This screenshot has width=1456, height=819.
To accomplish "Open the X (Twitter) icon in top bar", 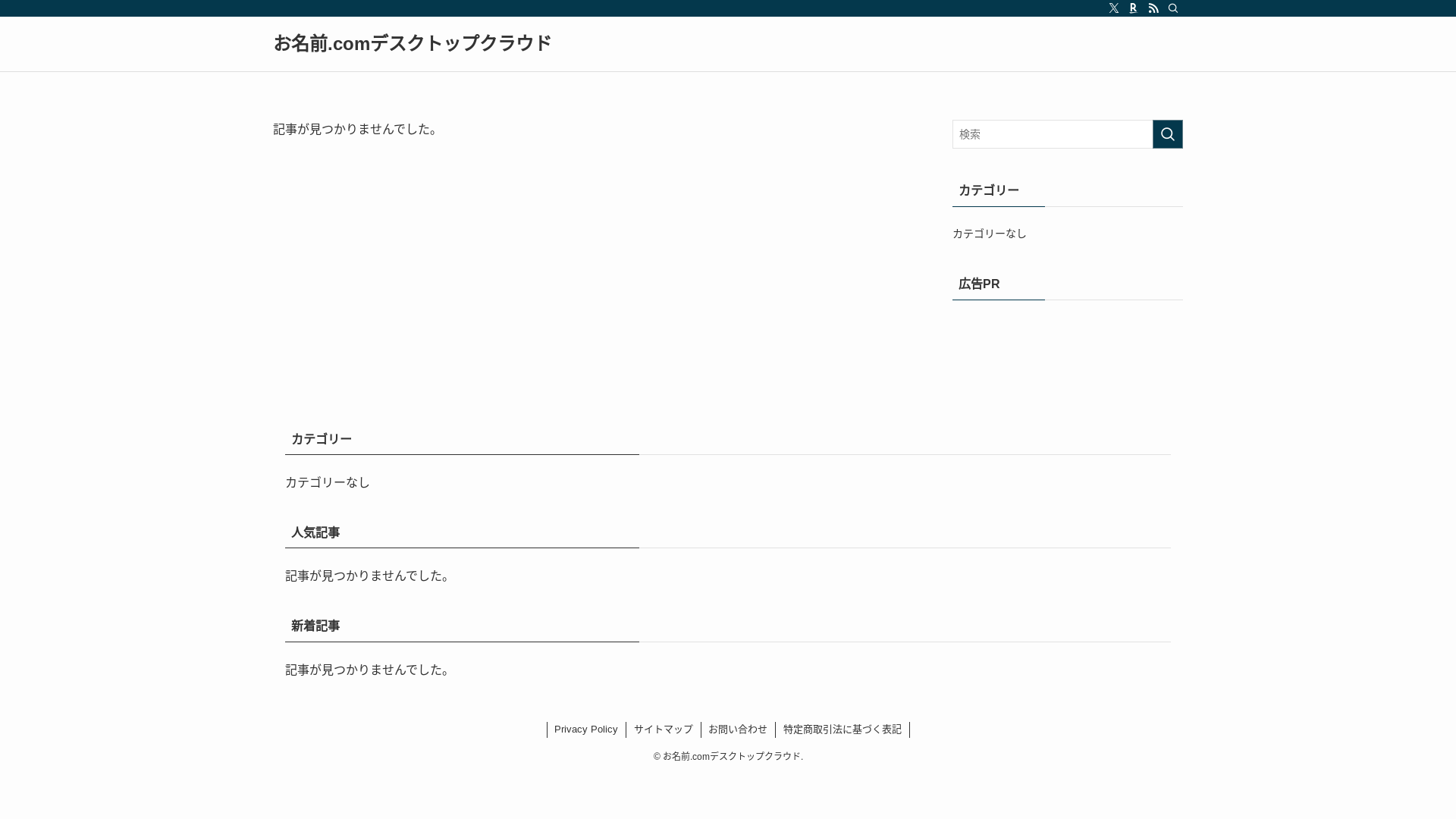I will coord(1114,8).
